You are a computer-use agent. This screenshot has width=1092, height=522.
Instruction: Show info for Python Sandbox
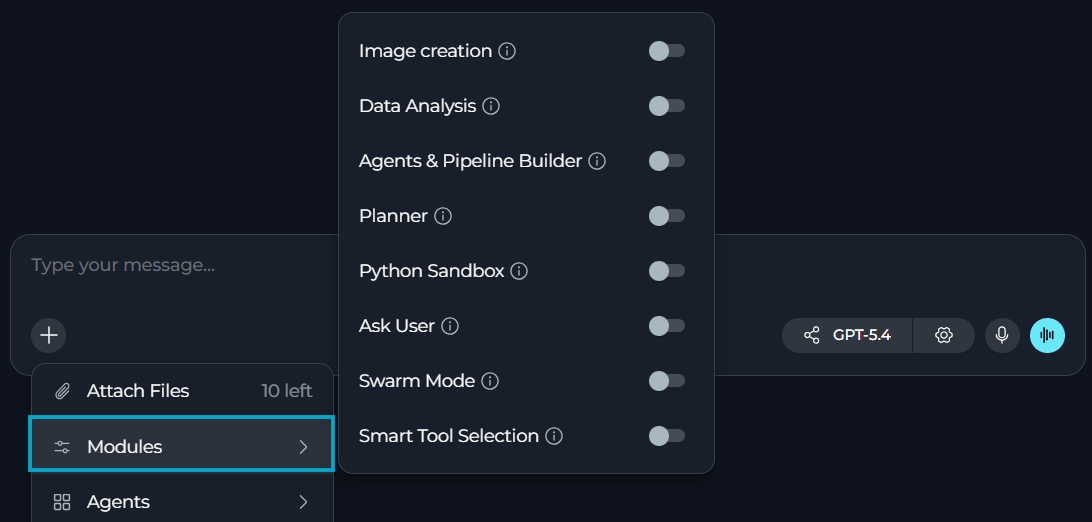pos(519,271)
